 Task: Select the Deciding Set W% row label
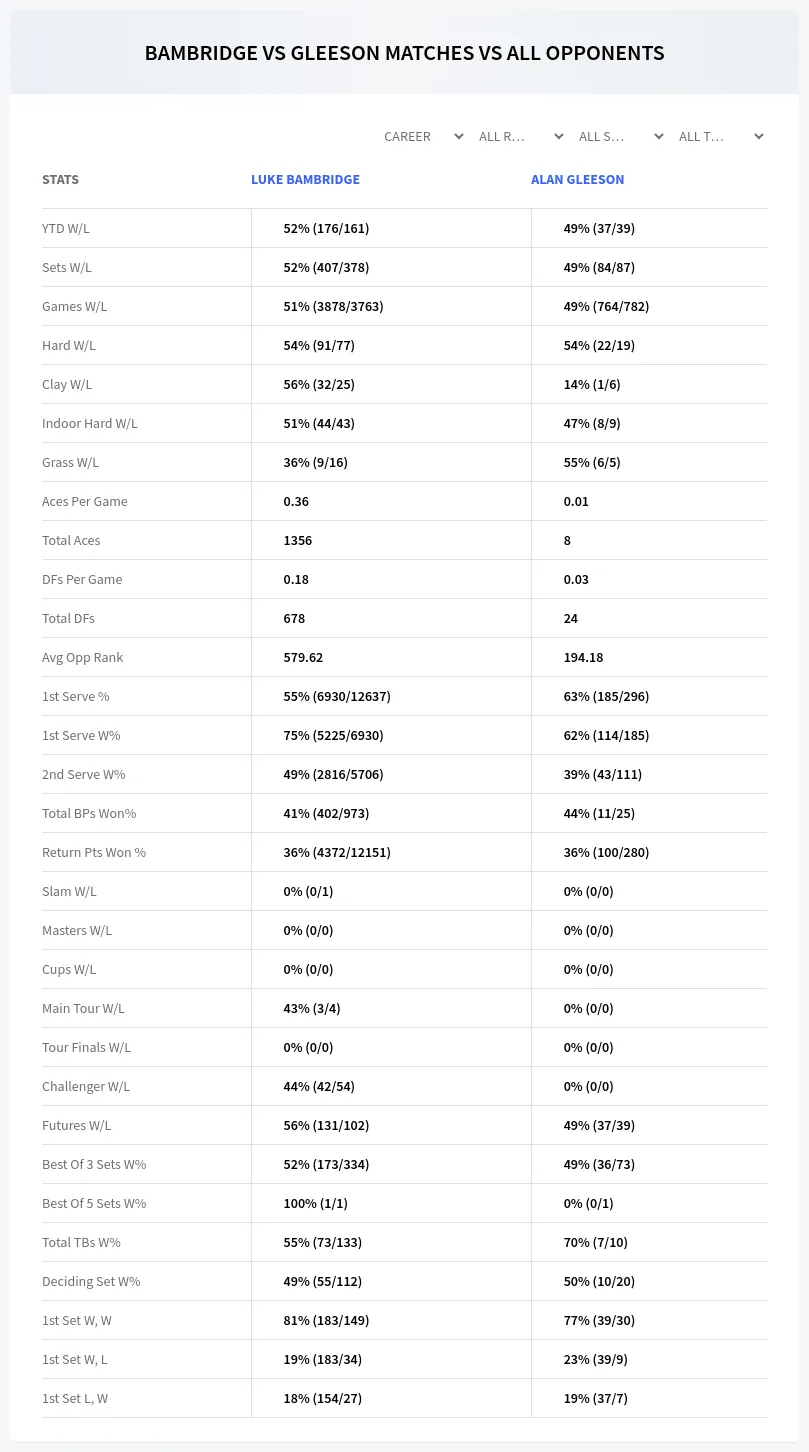91,1281
